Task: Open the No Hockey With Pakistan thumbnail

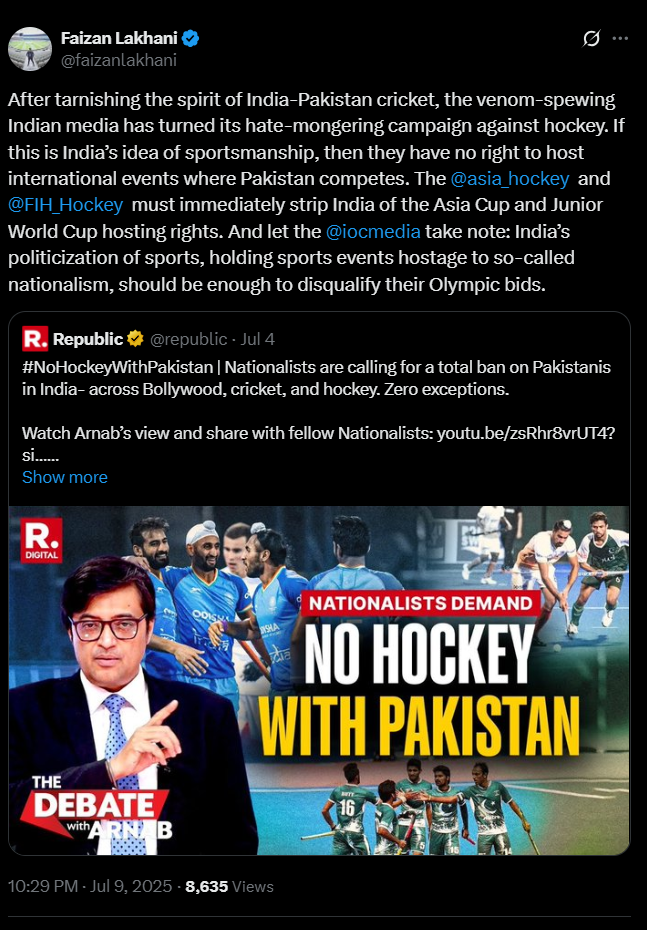Action: click(319, 680)
